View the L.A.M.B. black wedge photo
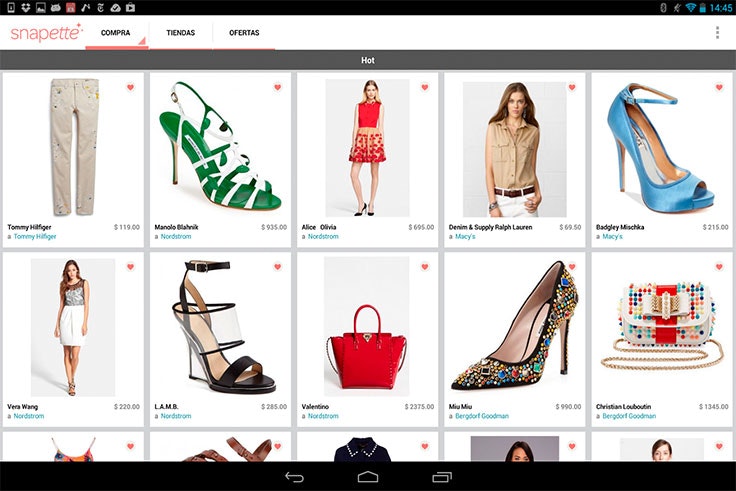736x491 pixels. pos(224,327)
